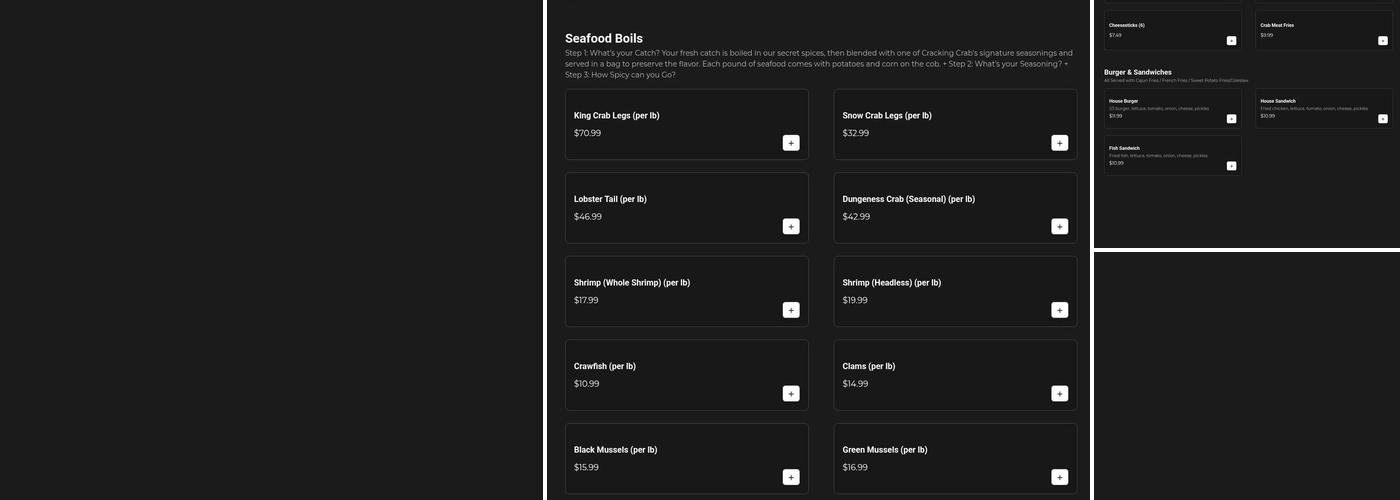The height and width of the screenshot is (500, 1400).
Task: Click the Burger & Sandwiches section heading
Action: point(1137,72)
